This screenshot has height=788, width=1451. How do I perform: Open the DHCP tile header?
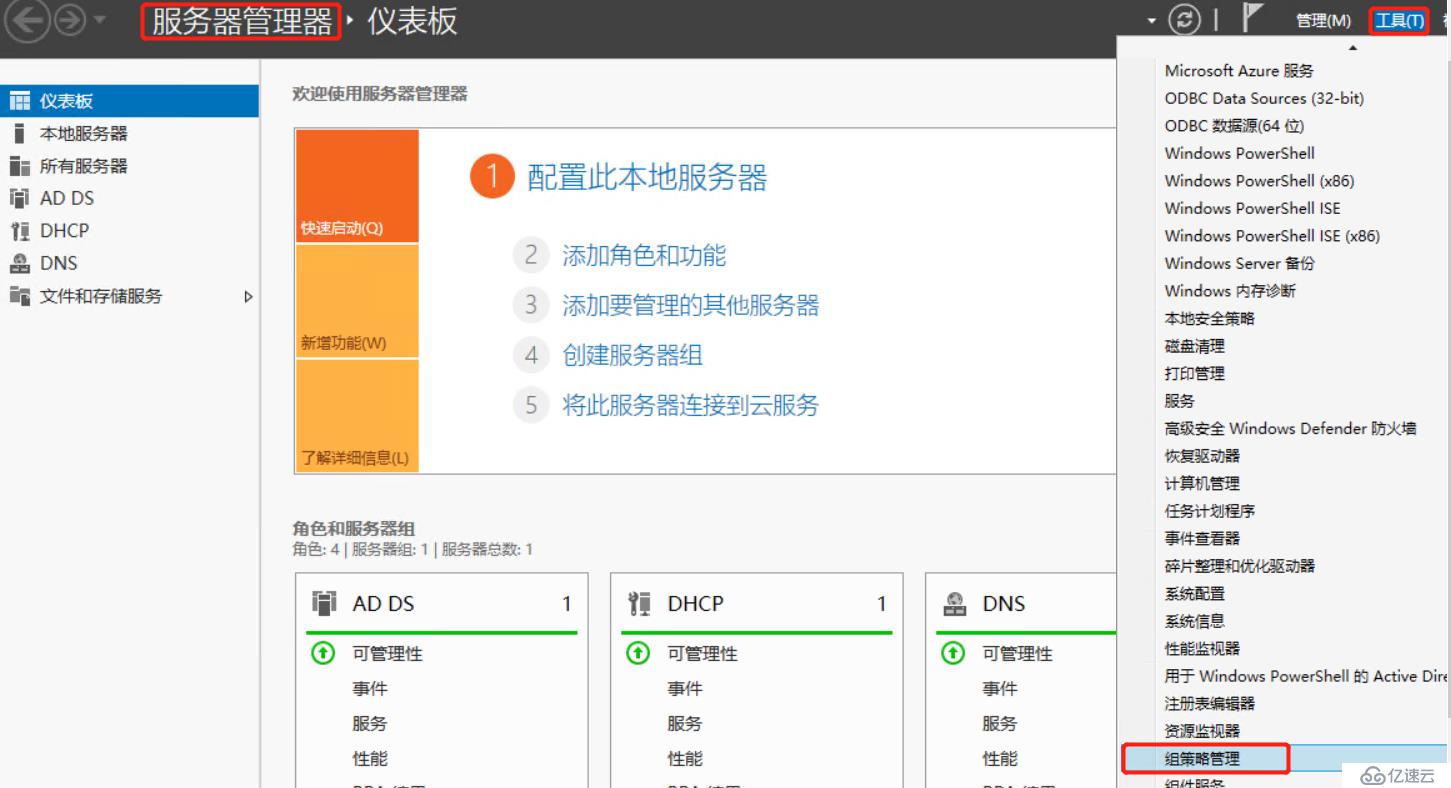tap(756, 603)
